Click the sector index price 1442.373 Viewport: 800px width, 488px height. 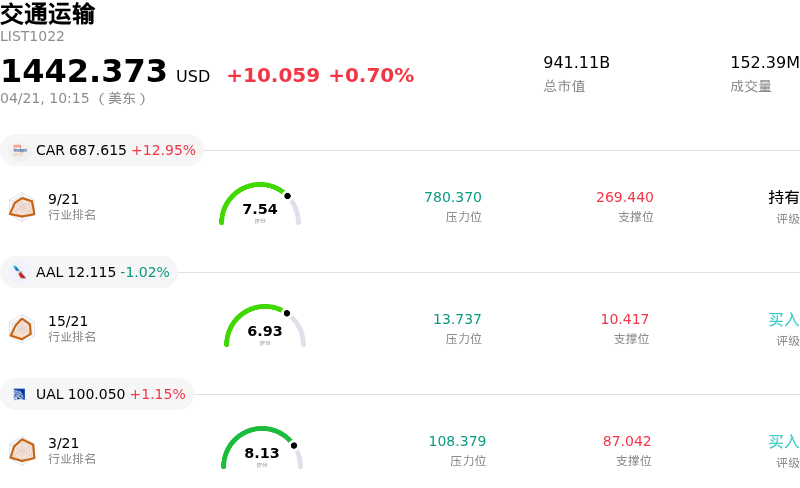coord(84,72)
